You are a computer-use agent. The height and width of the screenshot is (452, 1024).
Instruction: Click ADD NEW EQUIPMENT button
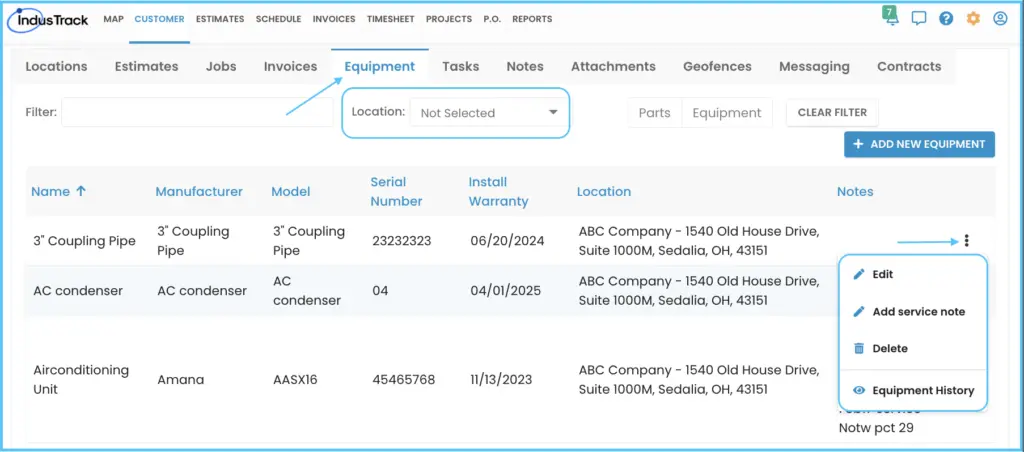(x=920, y=144)
